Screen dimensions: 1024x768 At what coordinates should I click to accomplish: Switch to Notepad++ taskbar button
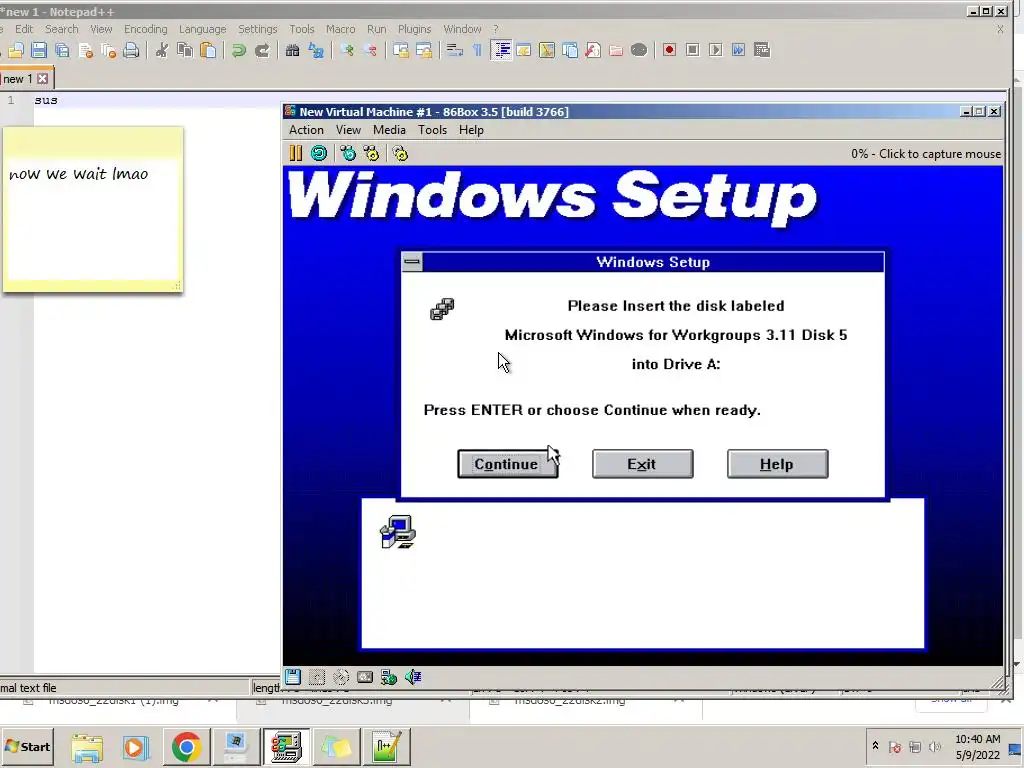387,747
